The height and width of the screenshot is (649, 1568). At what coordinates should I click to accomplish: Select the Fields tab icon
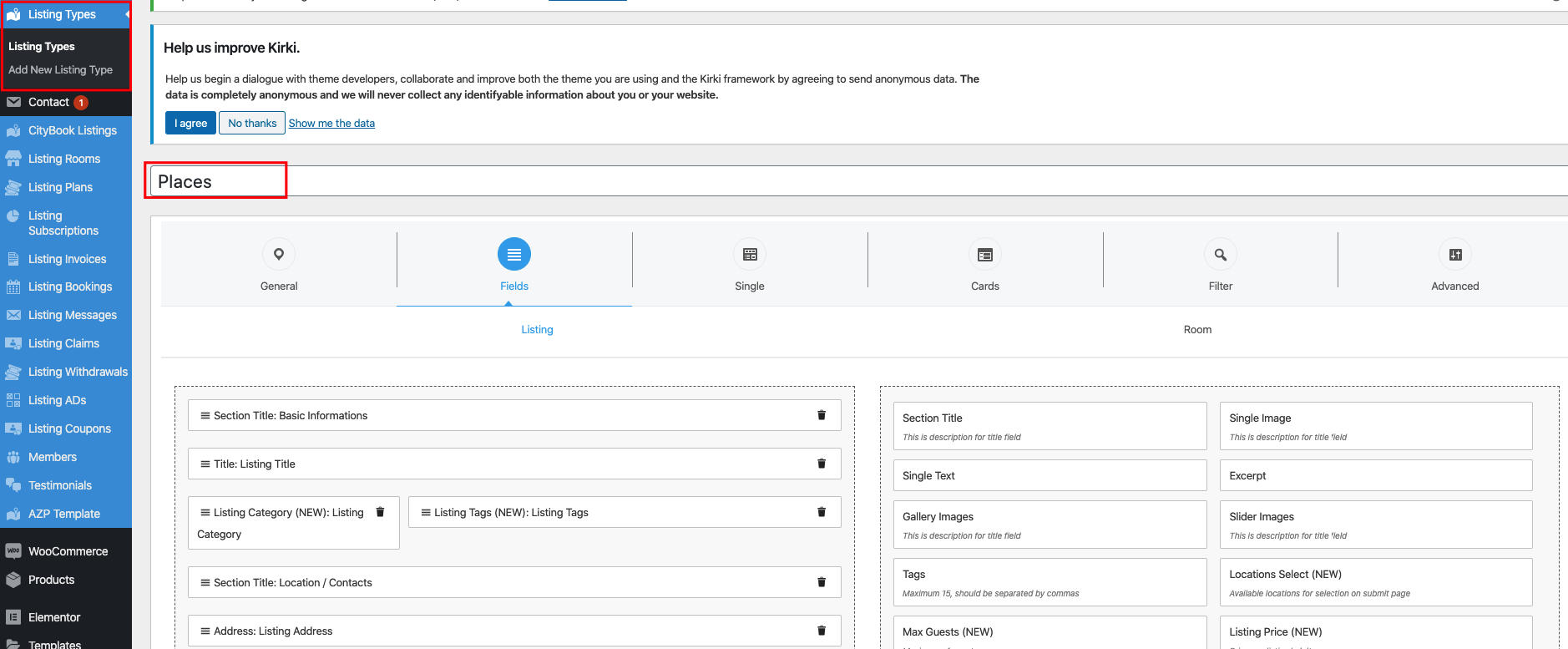[514, 254]
